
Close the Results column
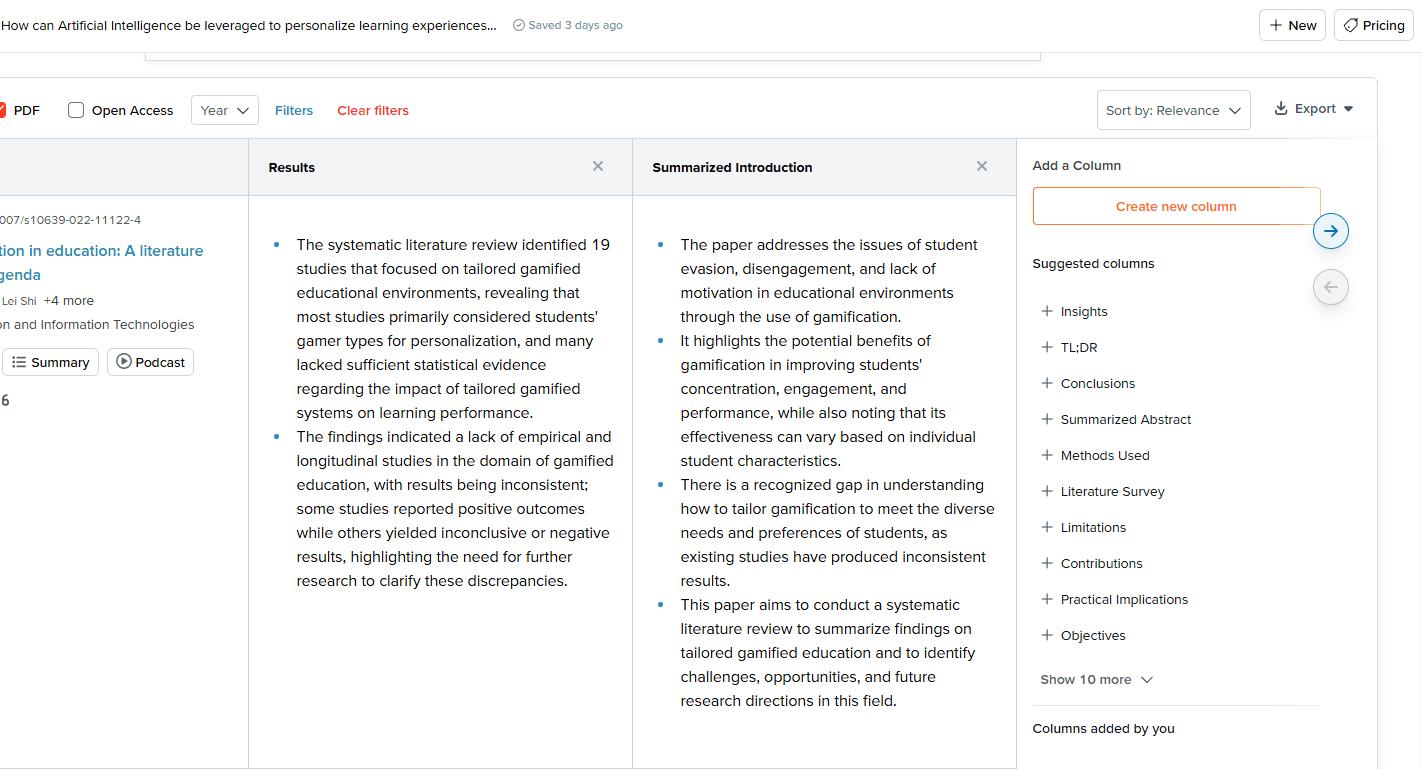tap(597, 166)
